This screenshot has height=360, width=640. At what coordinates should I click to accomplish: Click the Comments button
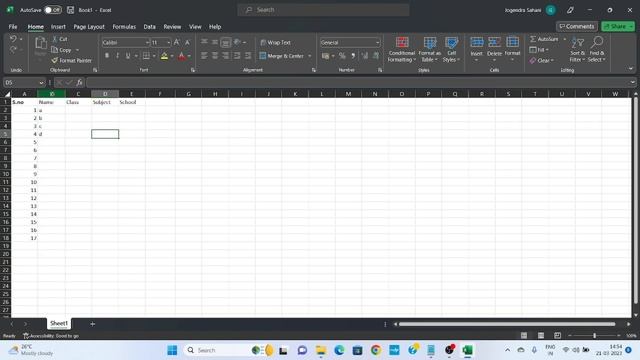pos(577,27)
